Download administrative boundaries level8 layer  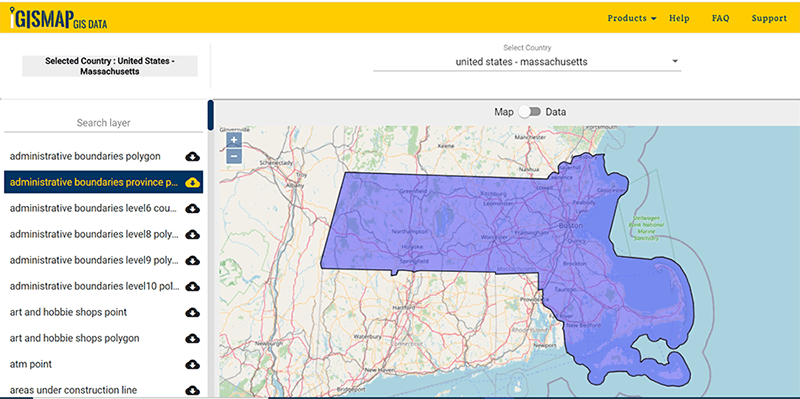192,234
